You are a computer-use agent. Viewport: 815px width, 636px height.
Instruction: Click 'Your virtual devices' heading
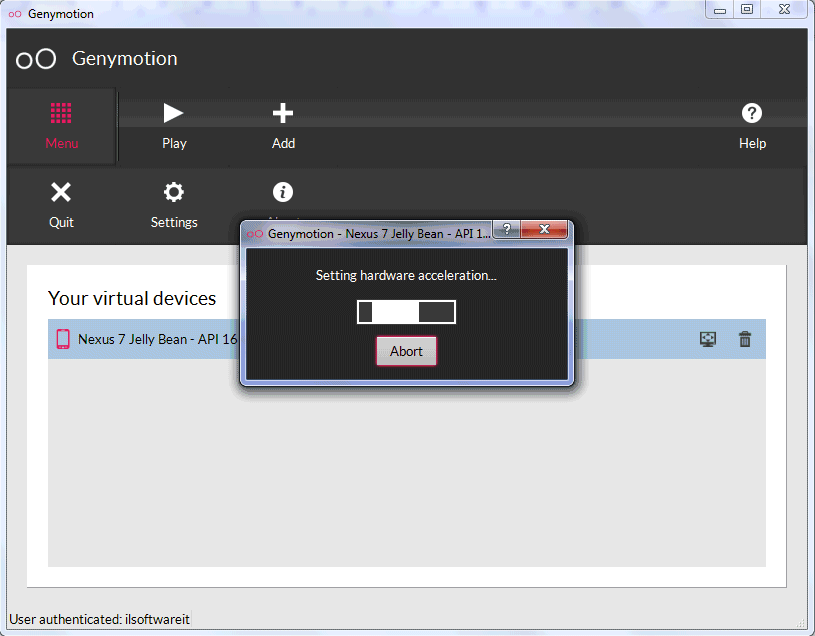(x=132, y=298)
